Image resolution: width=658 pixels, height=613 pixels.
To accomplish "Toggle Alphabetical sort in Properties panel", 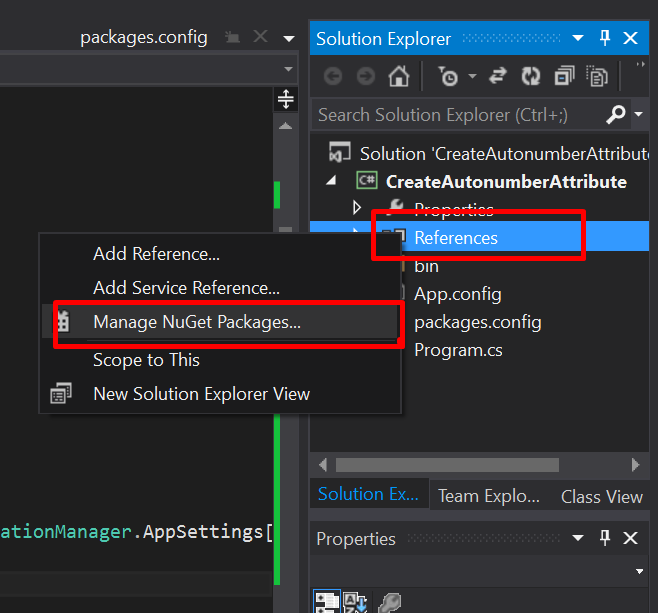I will point(356,602).
